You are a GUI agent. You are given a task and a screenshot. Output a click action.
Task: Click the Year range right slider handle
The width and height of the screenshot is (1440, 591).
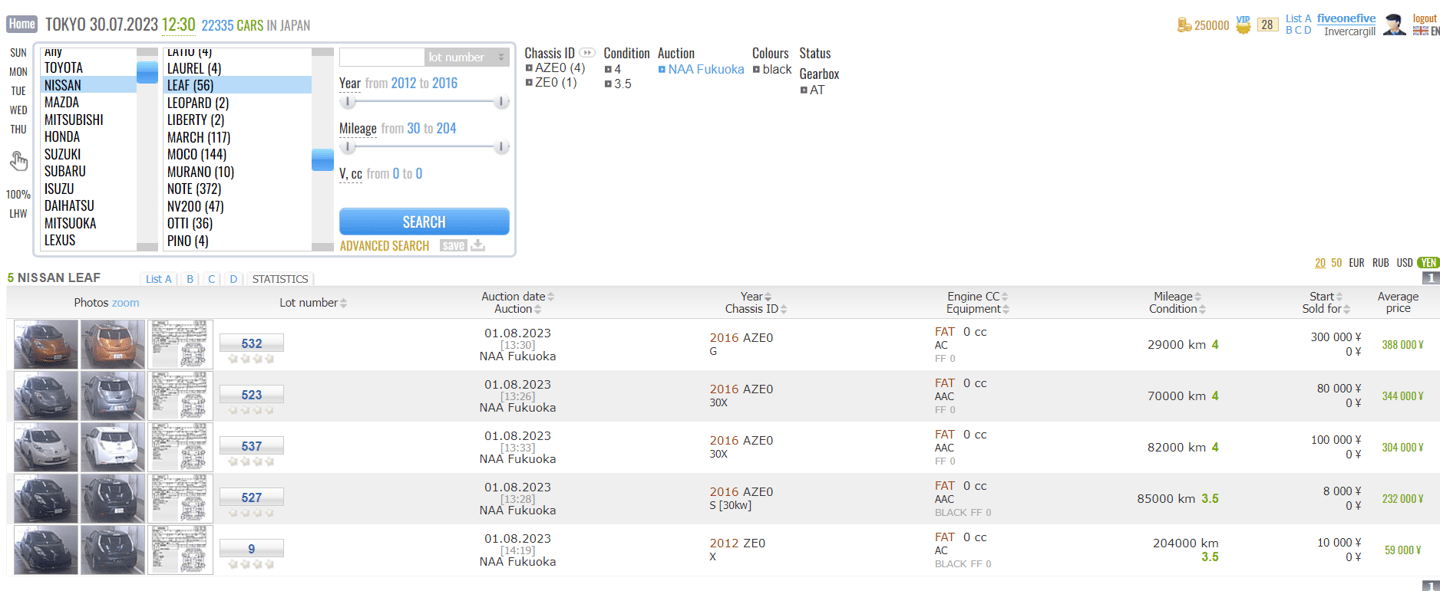pyautogui.click(x=502, y=102)
